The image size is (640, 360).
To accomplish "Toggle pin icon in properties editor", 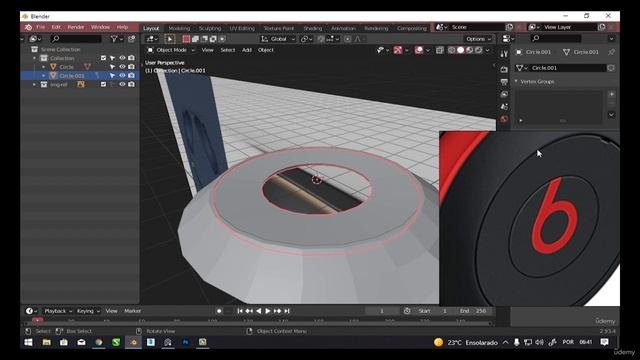I will (x=611, y=52).
